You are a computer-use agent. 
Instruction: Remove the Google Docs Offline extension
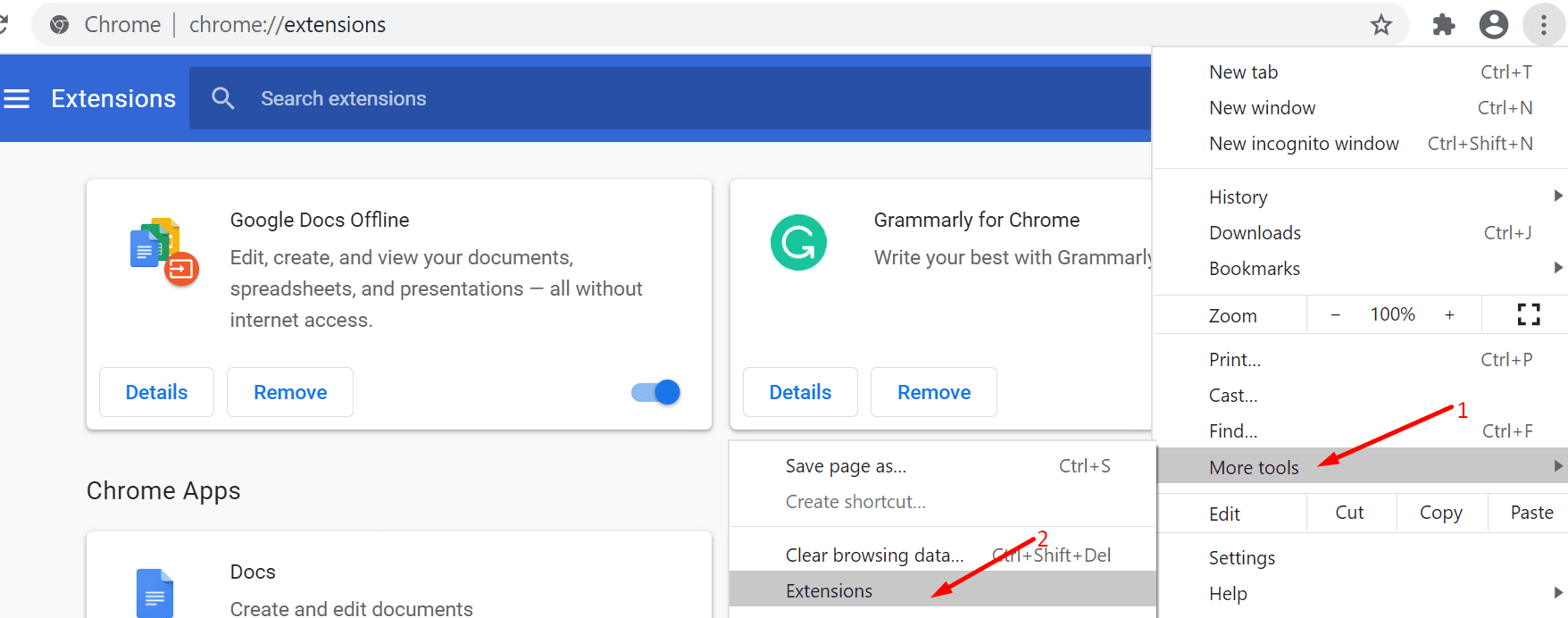click(x=290, y=392)
